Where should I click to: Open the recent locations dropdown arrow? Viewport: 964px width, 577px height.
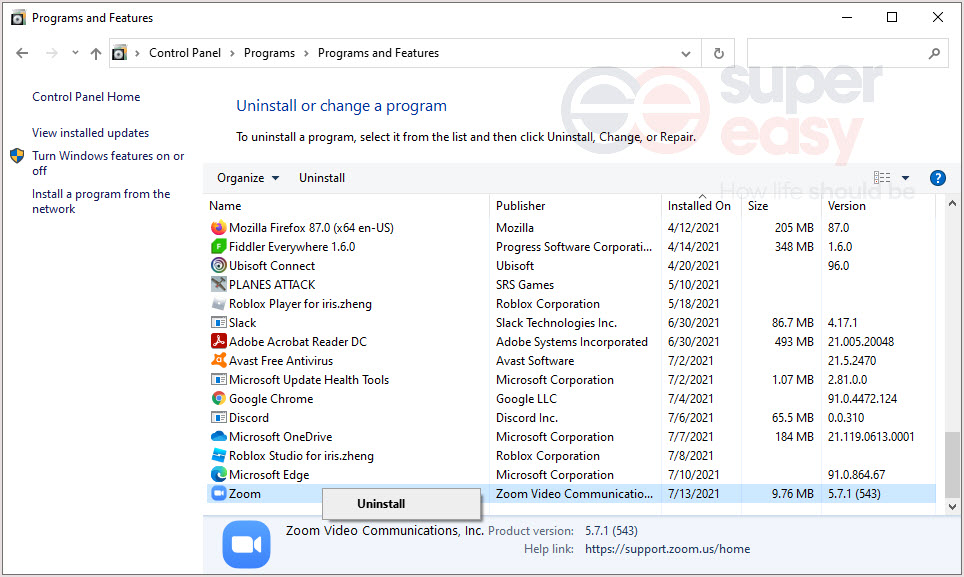[75, 53]
